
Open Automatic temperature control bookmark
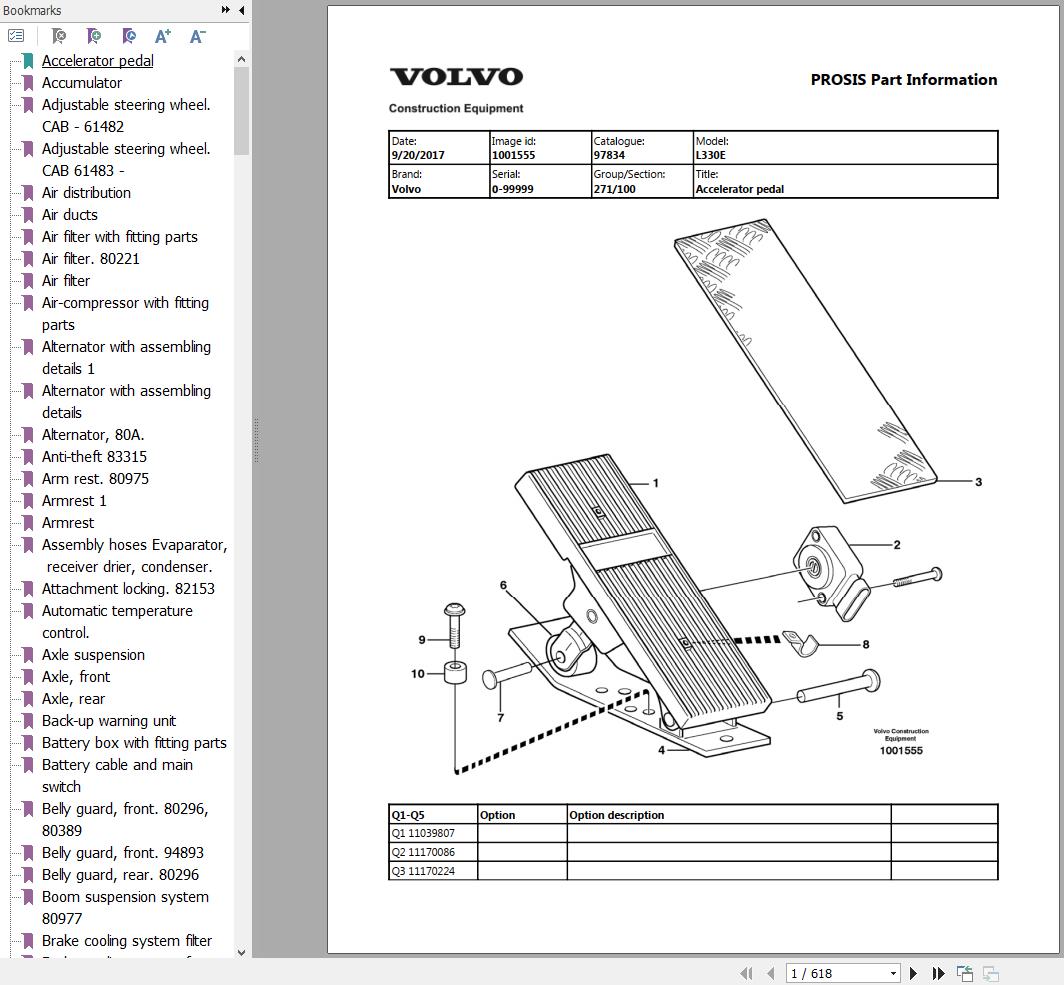click(117, 621)
